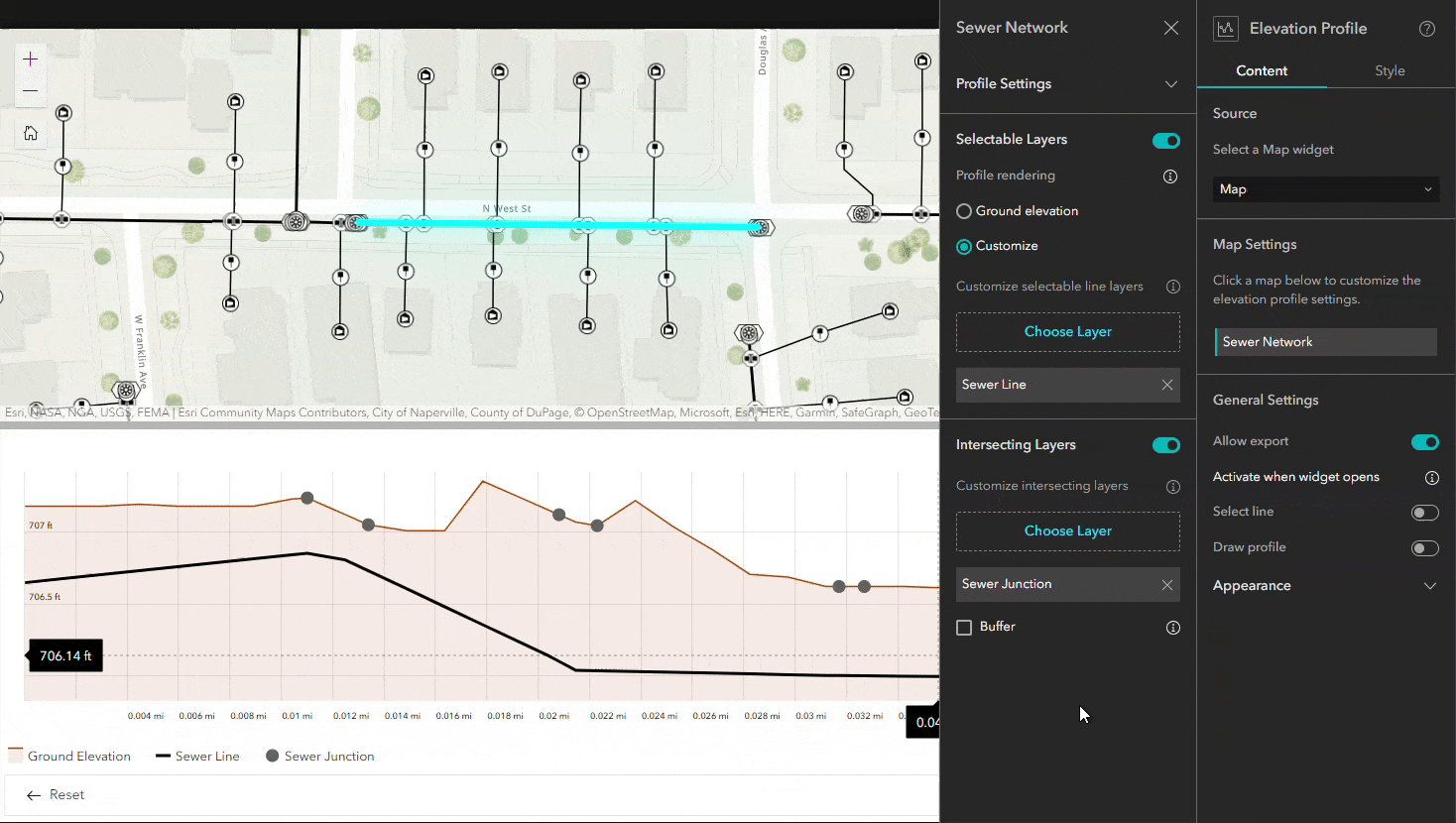Collapse the Profile Settings section

[1171, 84]
